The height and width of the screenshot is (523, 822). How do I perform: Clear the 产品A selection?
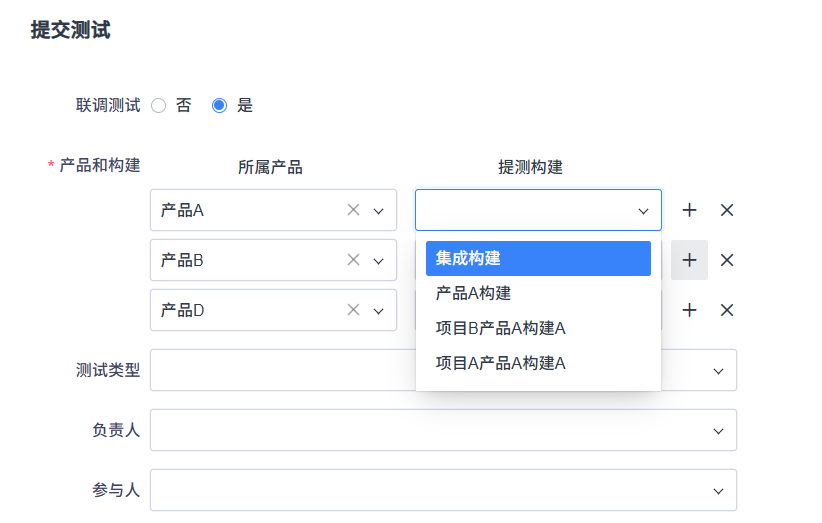(353, 210)
